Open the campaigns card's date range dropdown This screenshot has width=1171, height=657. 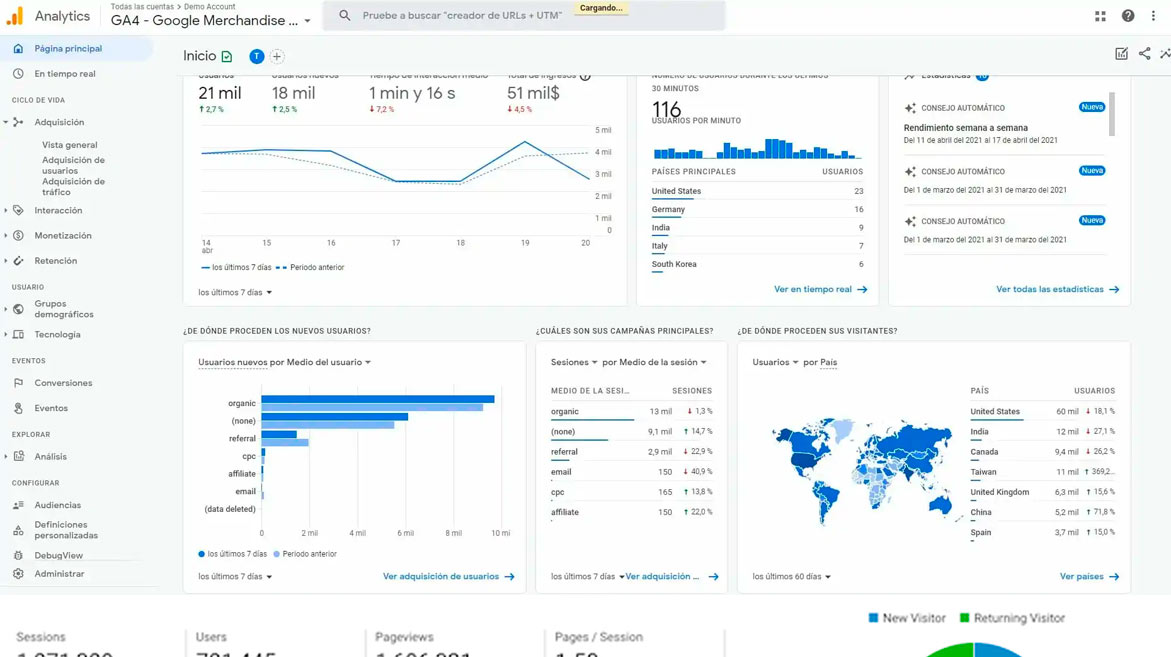pyautogui.click(x=587, y=576)
